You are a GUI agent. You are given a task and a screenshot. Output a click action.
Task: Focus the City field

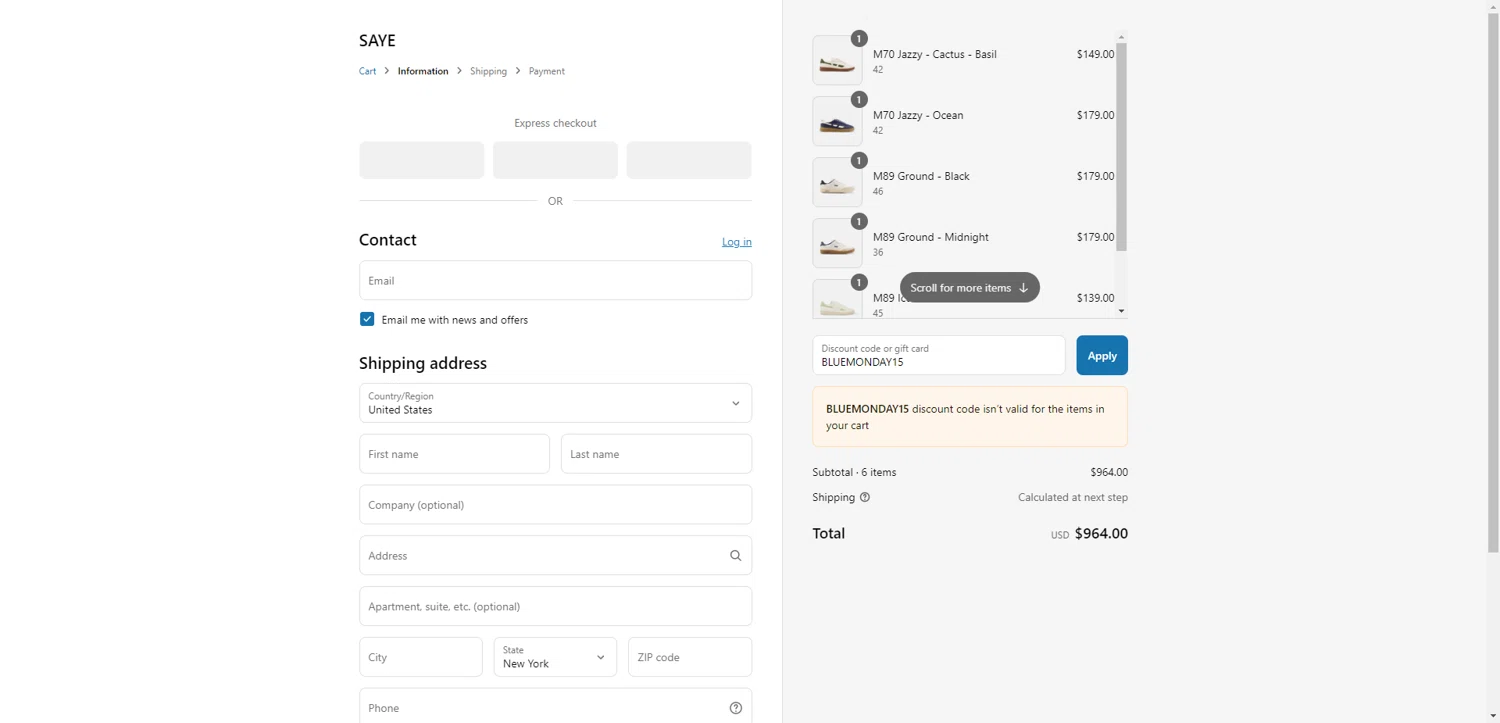coord(421,657)
